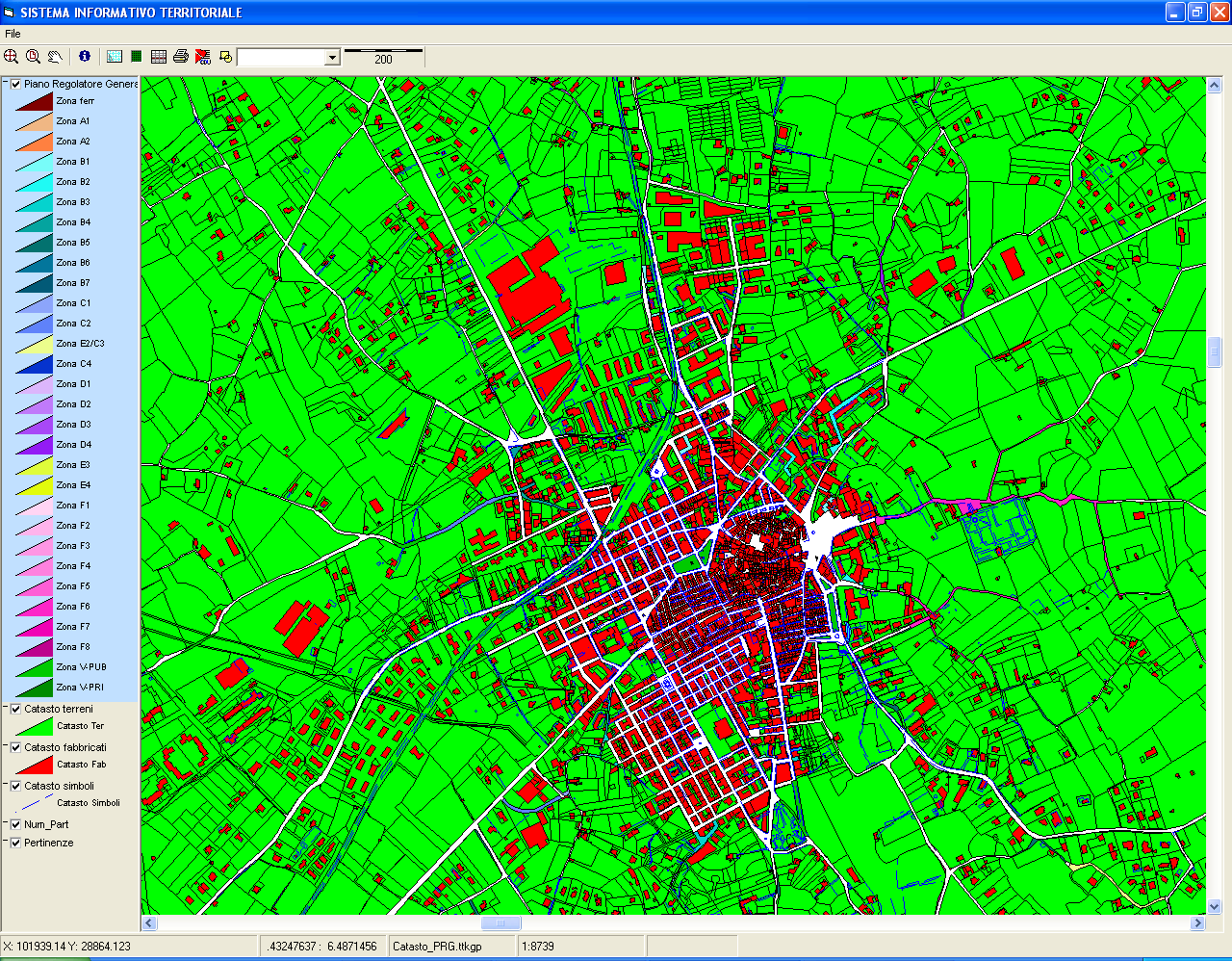Viewport: 1232px width, 961px height.
Task: Click the Zona F7 magenta swatch
Action: point(34,627)
